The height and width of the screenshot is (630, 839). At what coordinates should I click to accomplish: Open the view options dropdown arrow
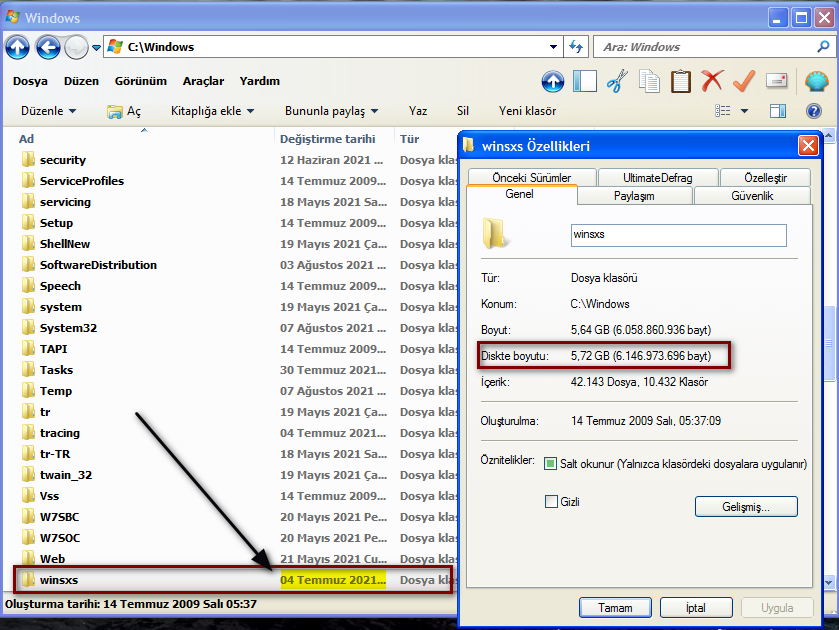[744, 111]
